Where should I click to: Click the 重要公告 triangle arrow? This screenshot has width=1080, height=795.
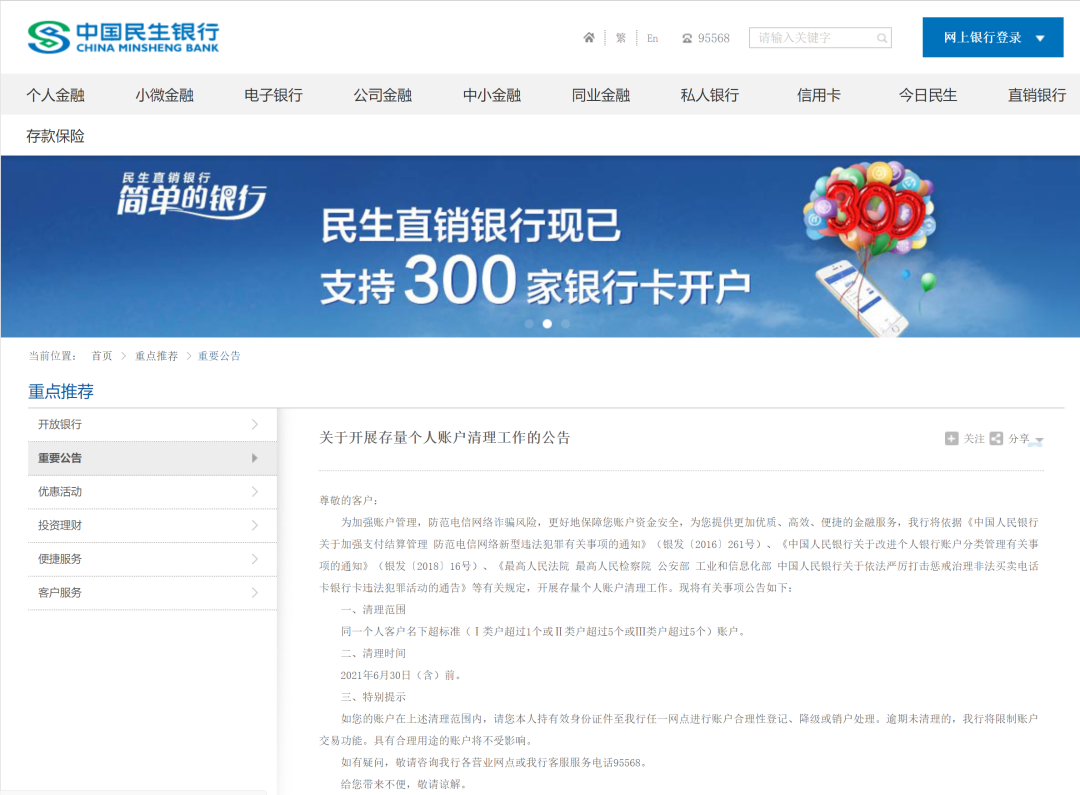[255, 458]
